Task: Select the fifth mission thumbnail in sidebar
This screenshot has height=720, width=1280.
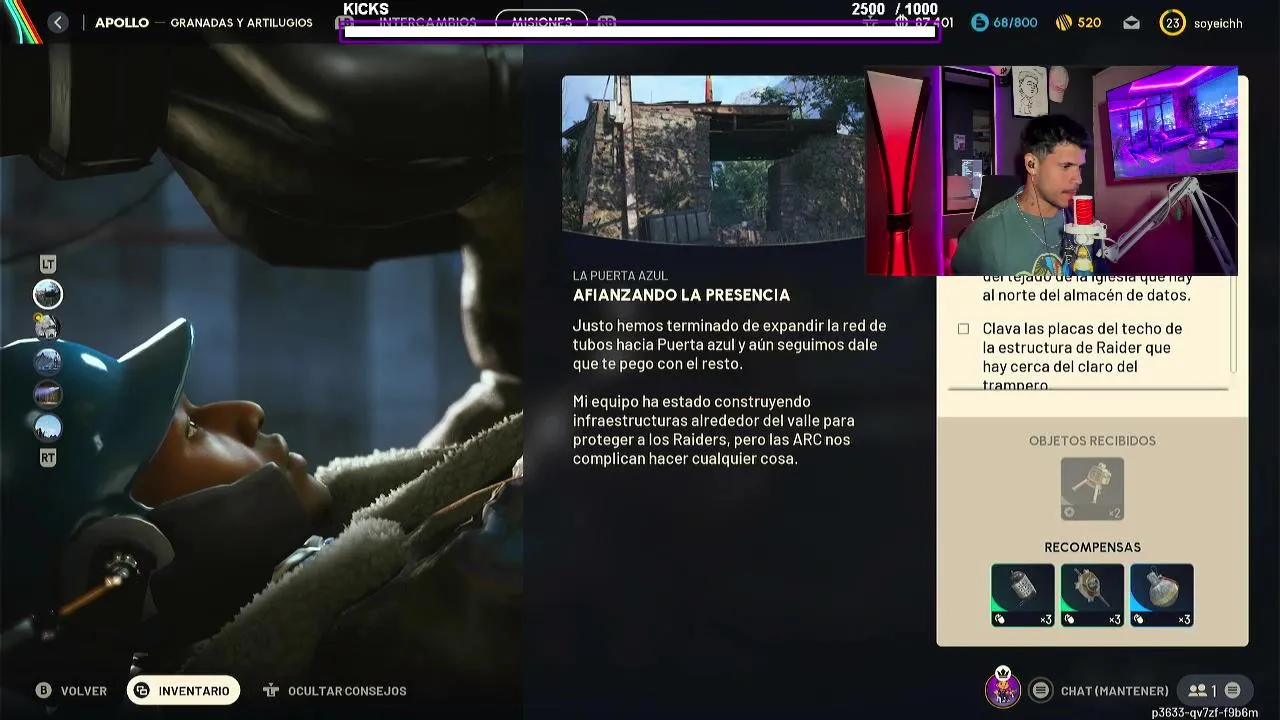Action: [x=48, y=428]
